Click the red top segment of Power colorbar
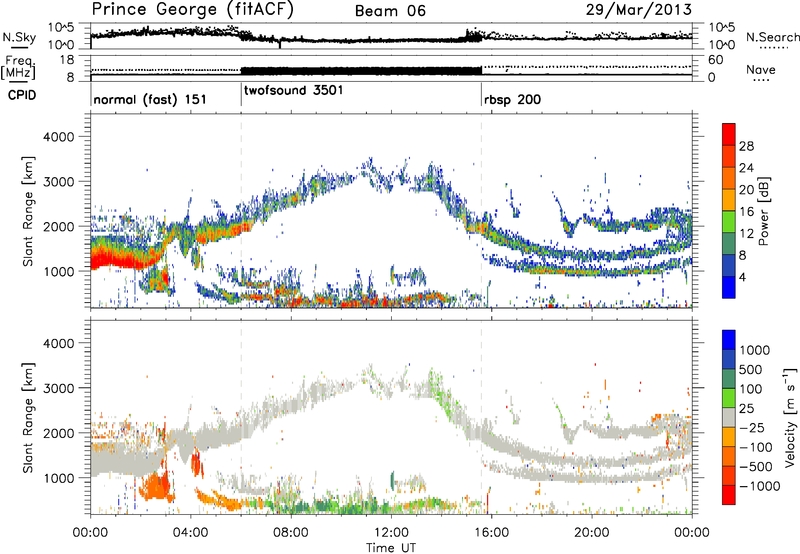The height and width of the screenshot is (554, 800). point(729,134)
